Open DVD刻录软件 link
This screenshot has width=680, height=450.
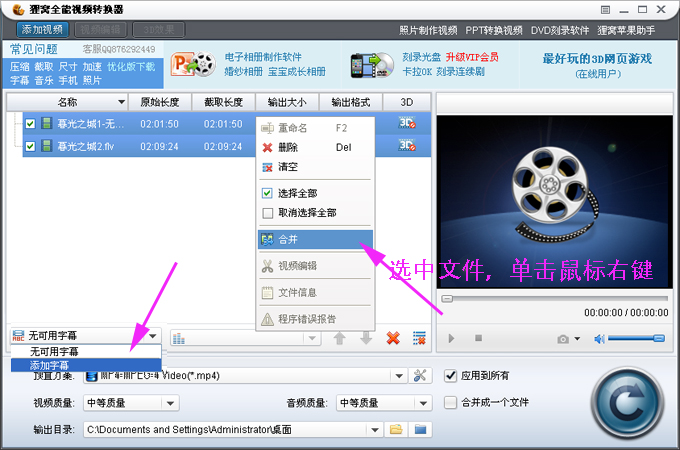pos(560,30)
